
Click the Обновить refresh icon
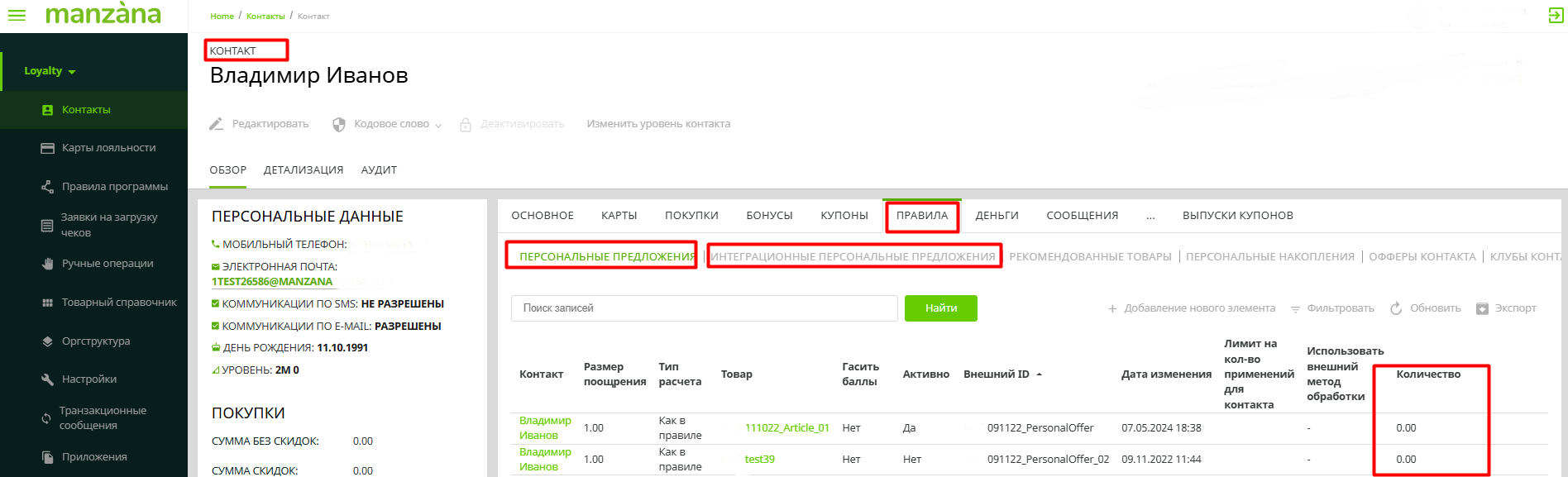(1396, 308)
